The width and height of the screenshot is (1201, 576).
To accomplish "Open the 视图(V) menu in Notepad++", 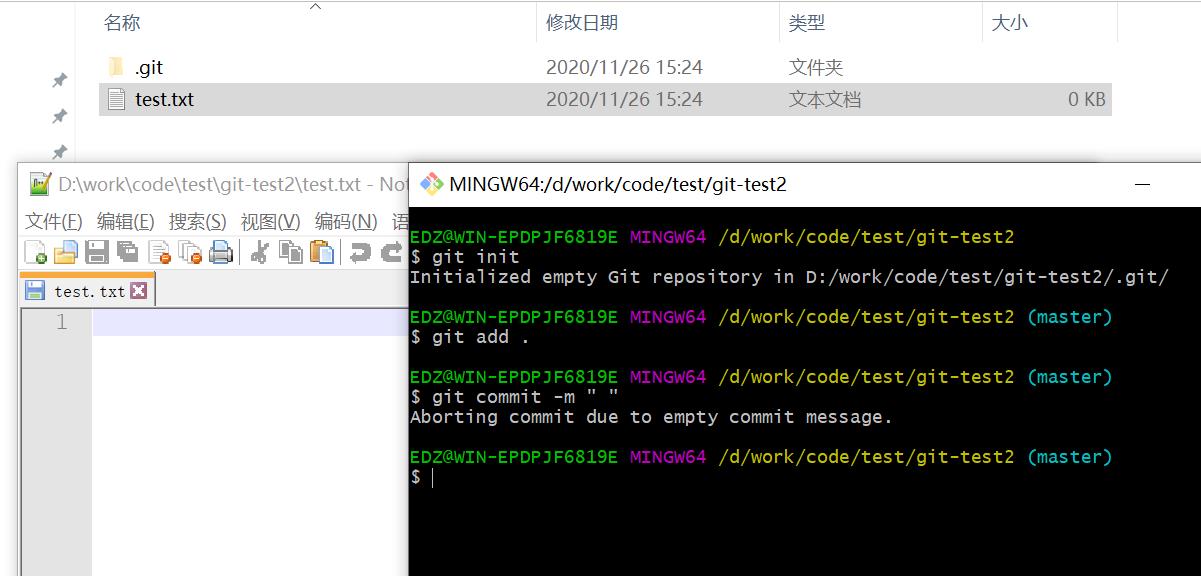I will point(271,221).
